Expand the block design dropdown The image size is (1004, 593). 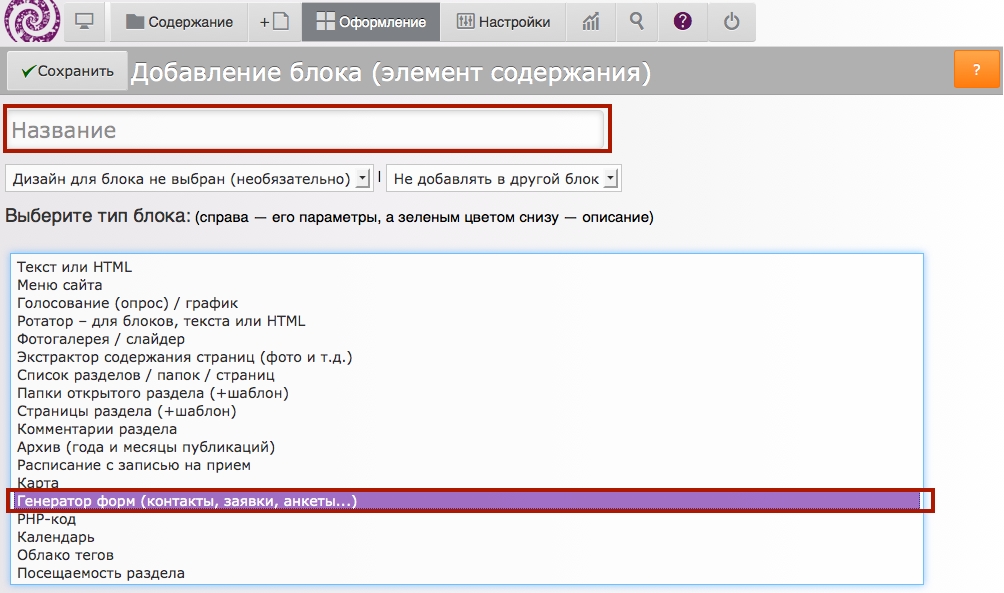point(189,179)
